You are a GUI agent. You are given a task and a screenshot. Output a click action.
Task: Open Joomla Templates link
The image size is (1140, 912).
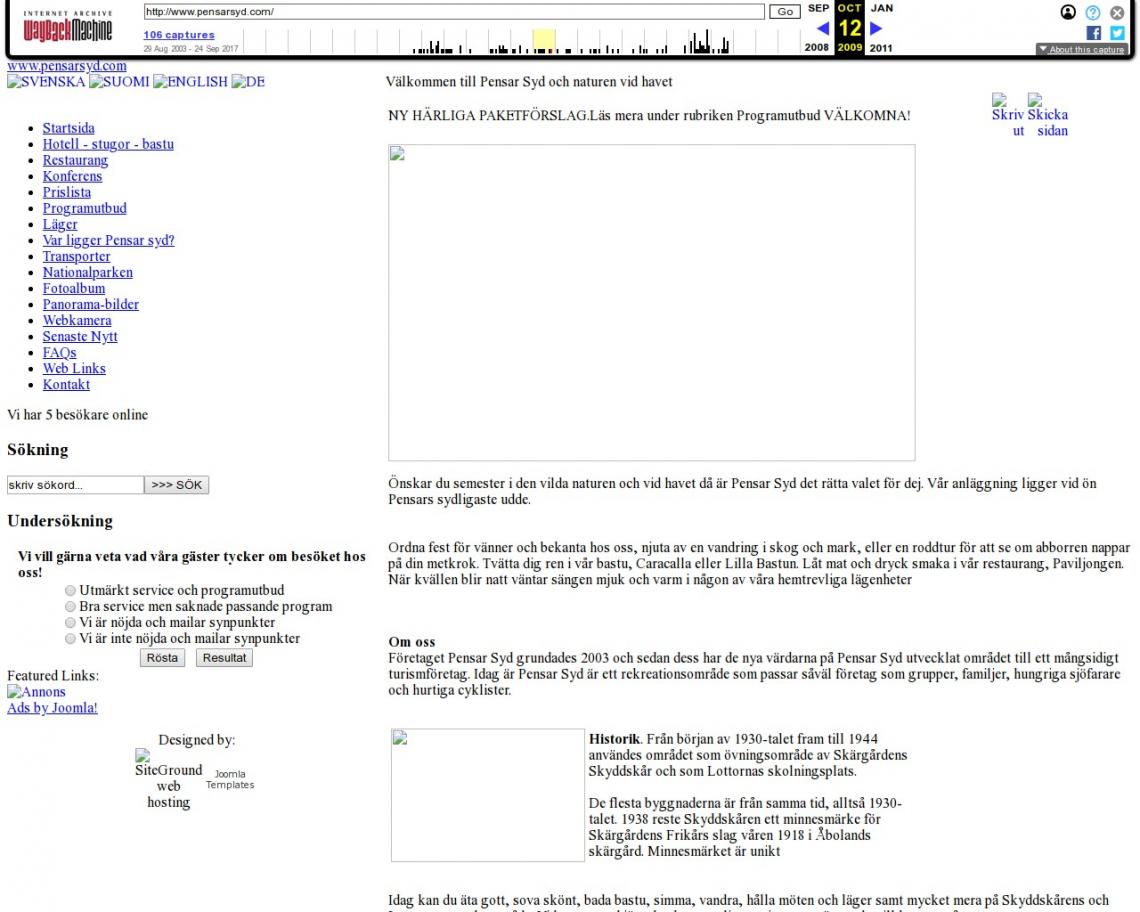(230, 779)
